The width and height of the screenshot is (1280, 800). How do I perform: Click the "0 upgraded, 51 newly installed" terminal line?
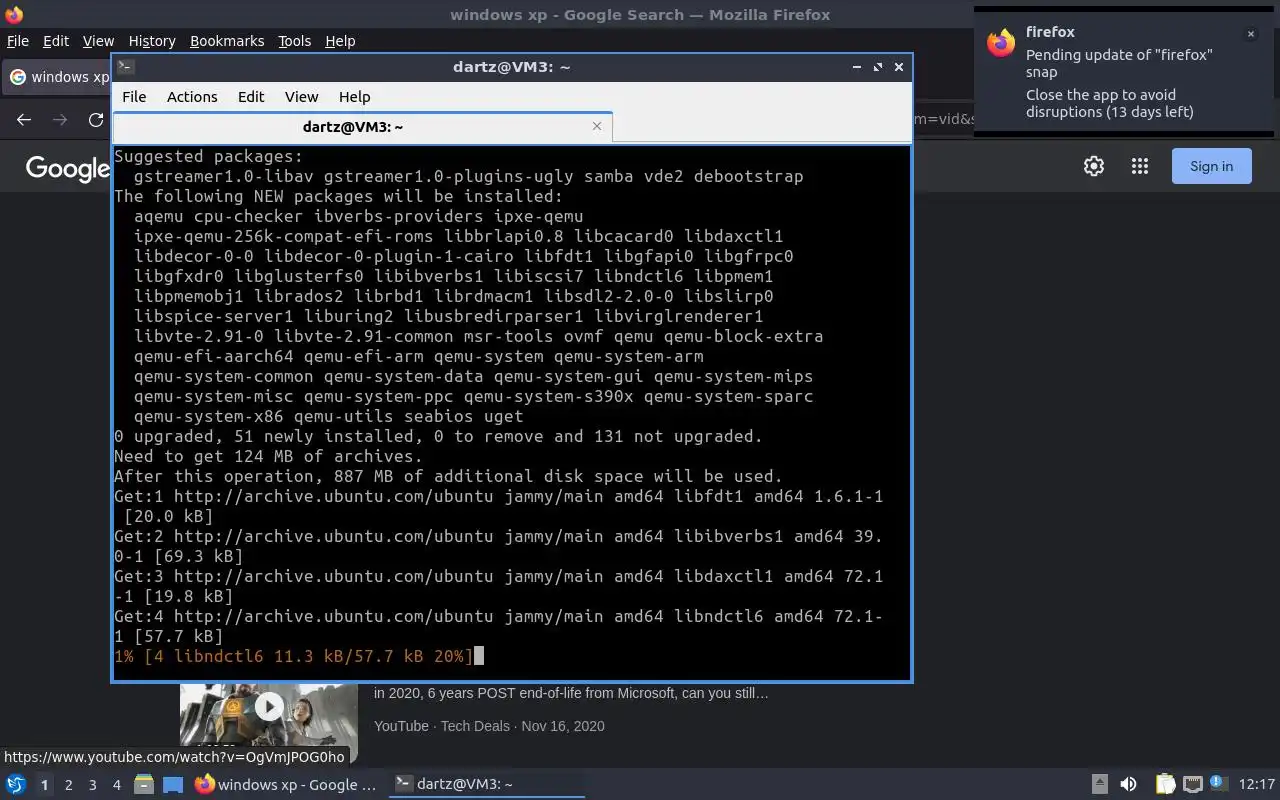(438, 436)
